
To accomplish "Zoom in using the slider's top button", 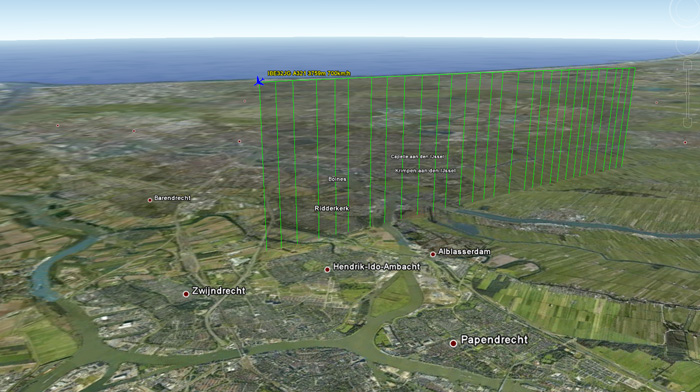I will click(688, 65).
